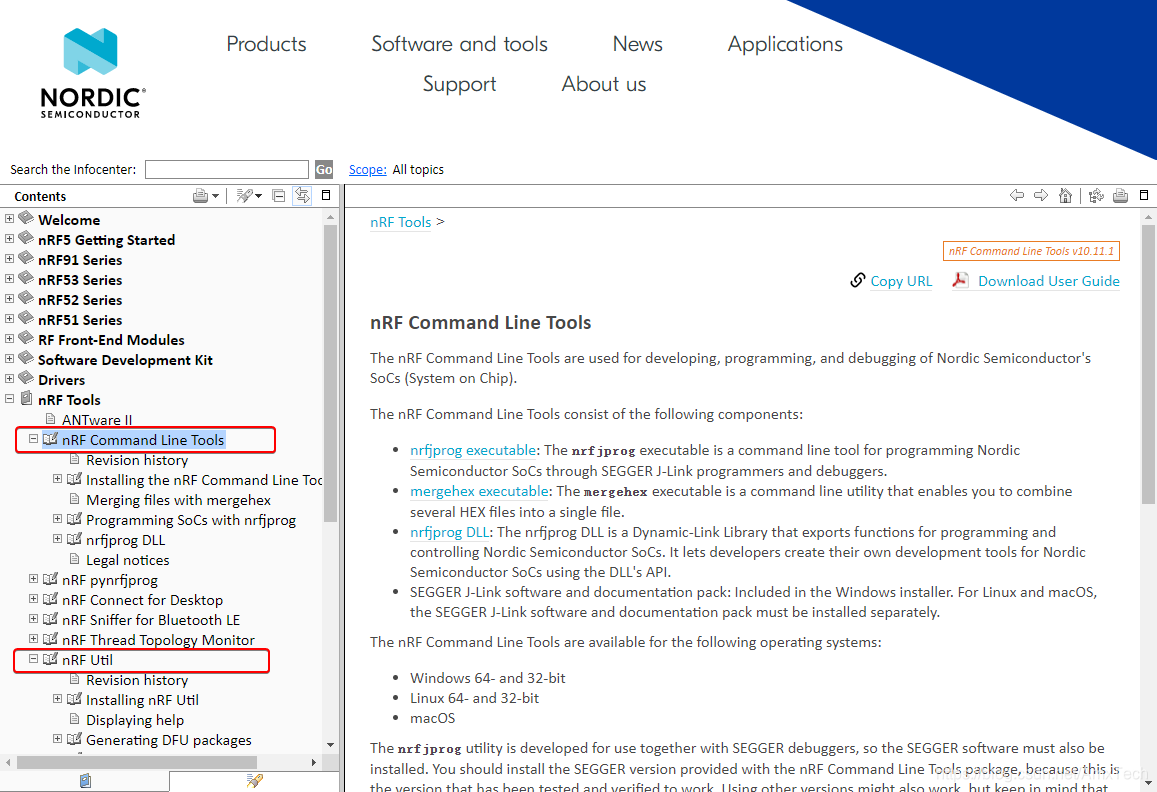Open the search topic dropdown arrow in Contents toolbar
1157x792 pixels.
click(x=258, y=196)
